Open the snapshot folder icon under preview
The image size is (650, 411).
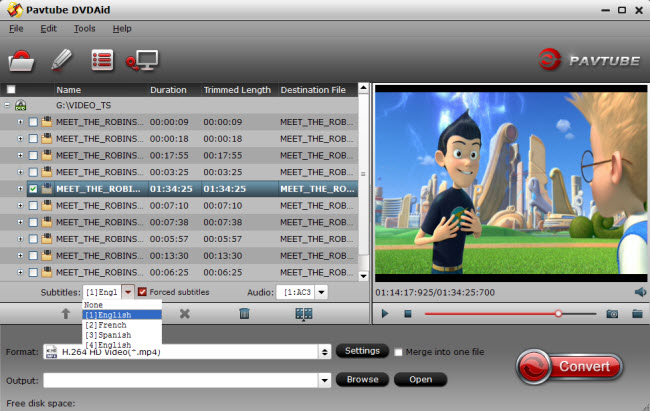tap(637, 313)
